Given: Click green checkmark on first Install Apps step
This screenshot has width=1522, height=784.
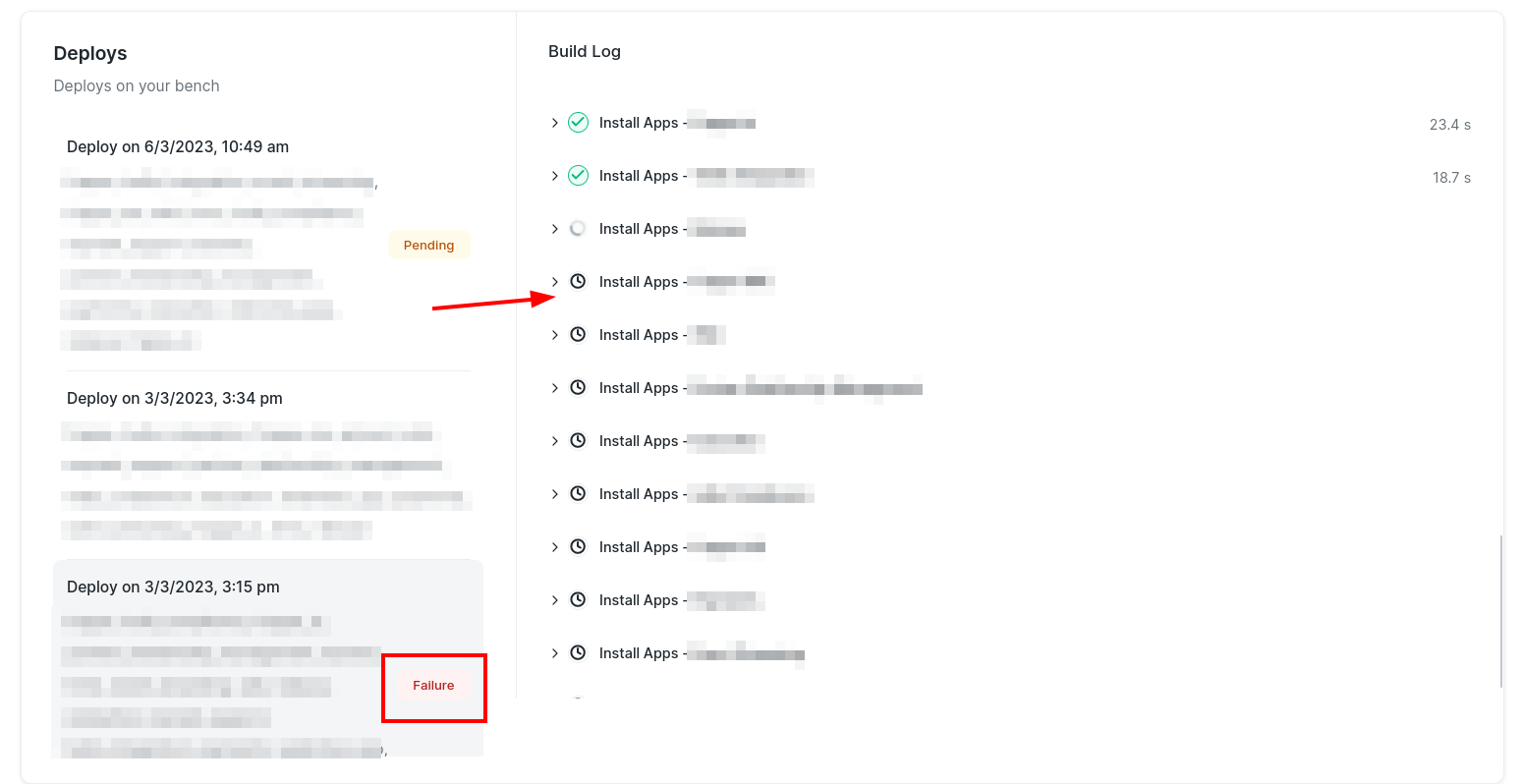Looking at the screenshot, I should coord(578,122).
